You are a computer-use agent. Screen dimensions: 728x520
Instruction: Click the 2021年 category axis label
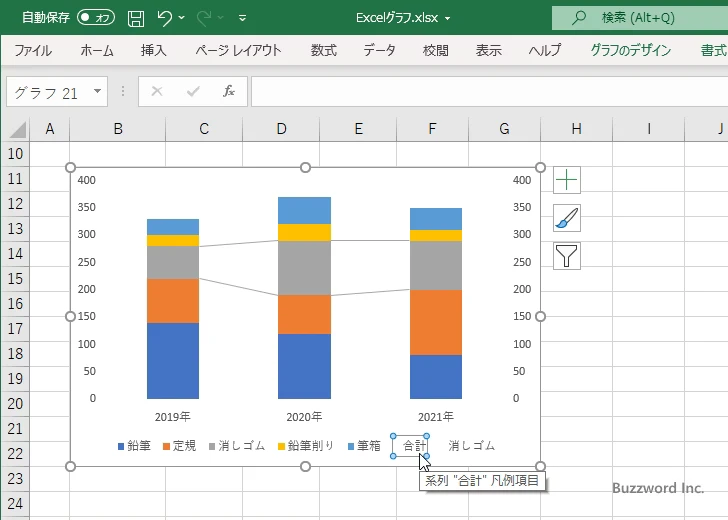(x=436, y=417)
